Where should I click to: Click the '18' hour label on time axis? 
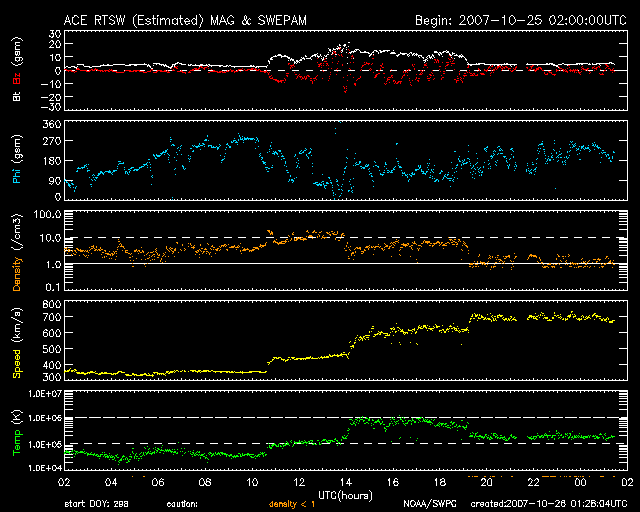pos(440,482)
